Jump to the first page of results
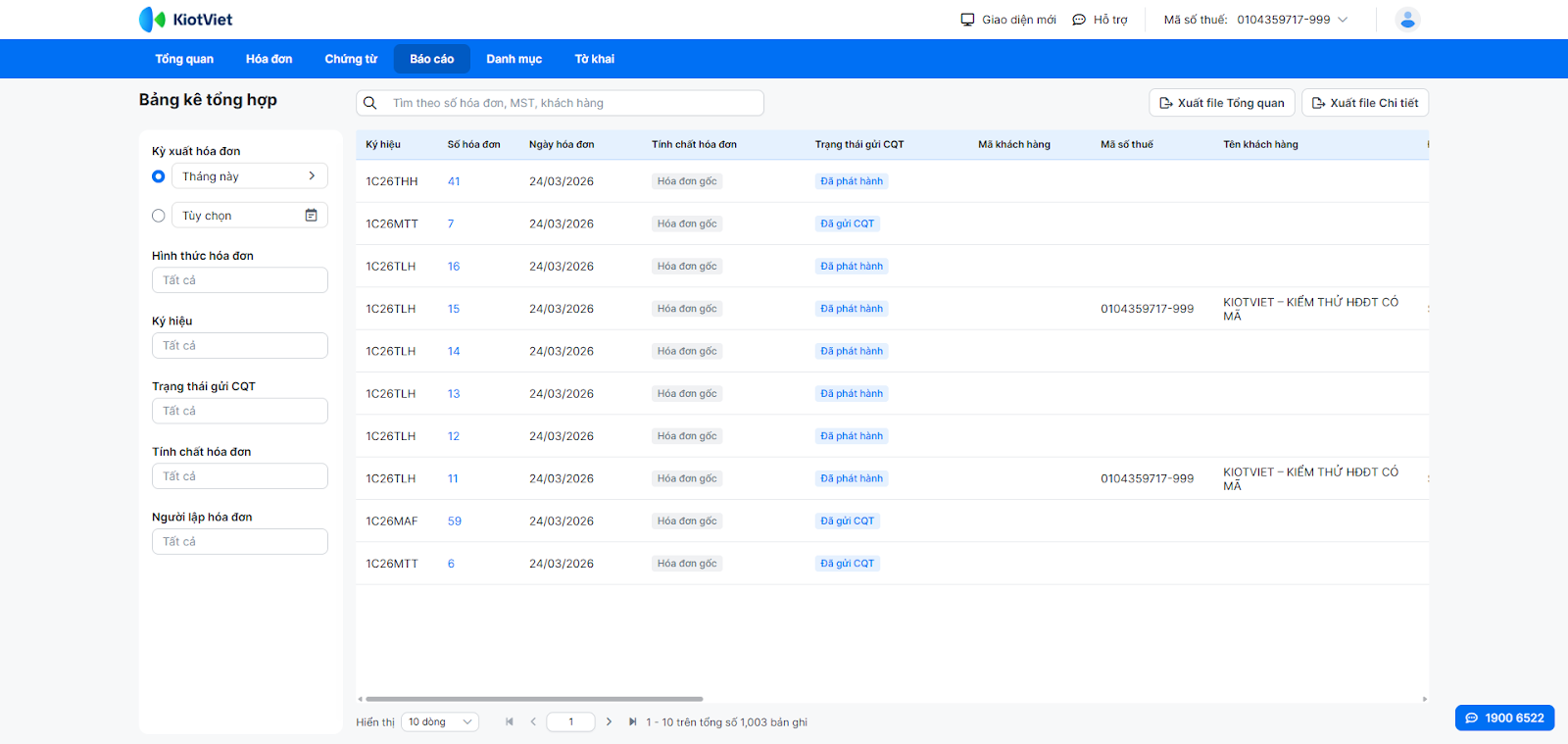 510,722
